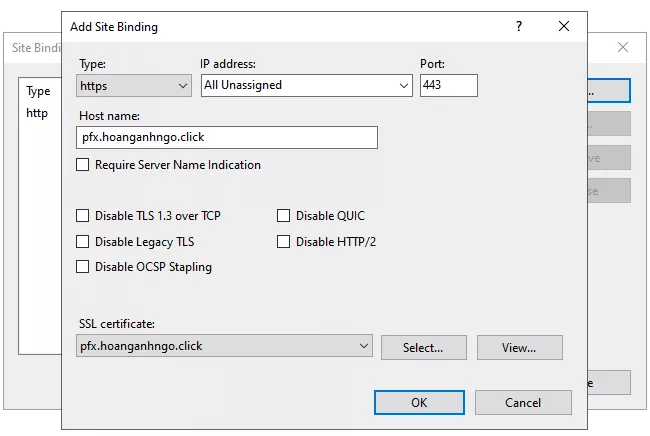Tick the Disable HTTP/2 checkbox

[284, 241]
